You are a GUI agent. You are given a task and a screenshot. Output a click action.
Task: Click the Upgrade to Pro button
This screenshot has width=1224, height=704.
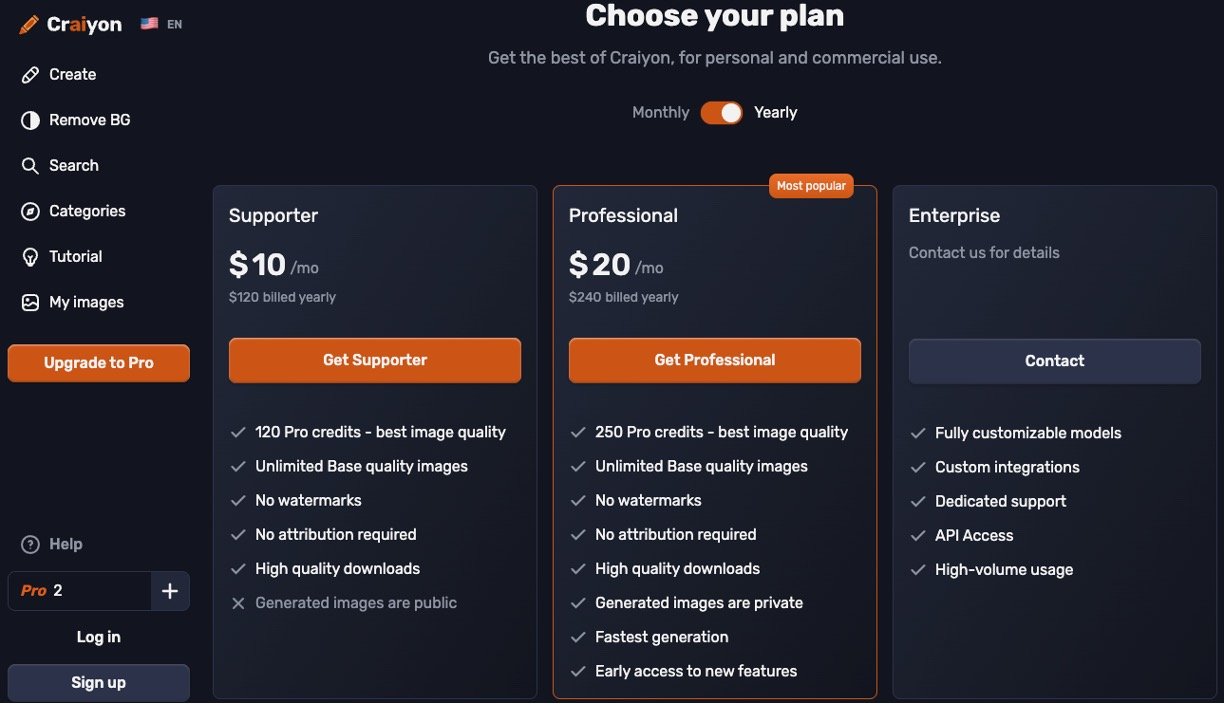tap(98, 363)
